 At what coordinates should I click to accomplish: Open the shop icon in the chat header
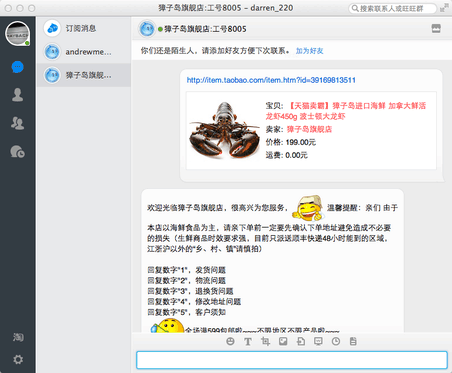(436, 29)
